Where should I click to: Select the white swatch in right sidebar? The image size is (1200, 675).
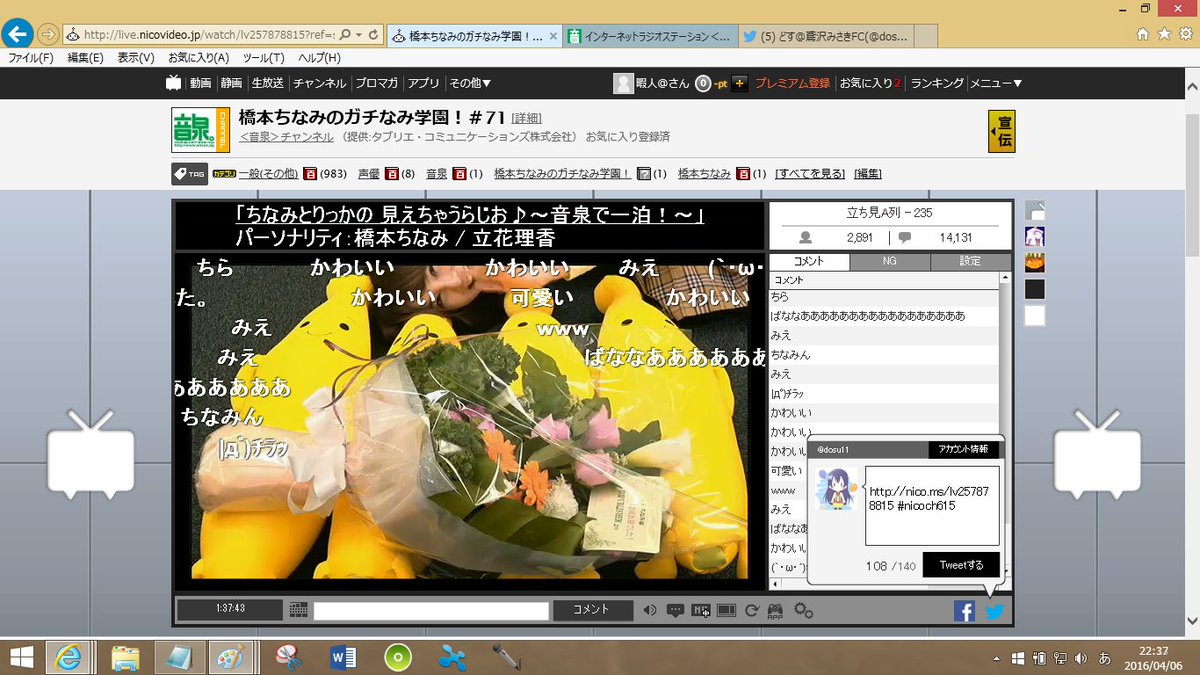point(1035,316)
